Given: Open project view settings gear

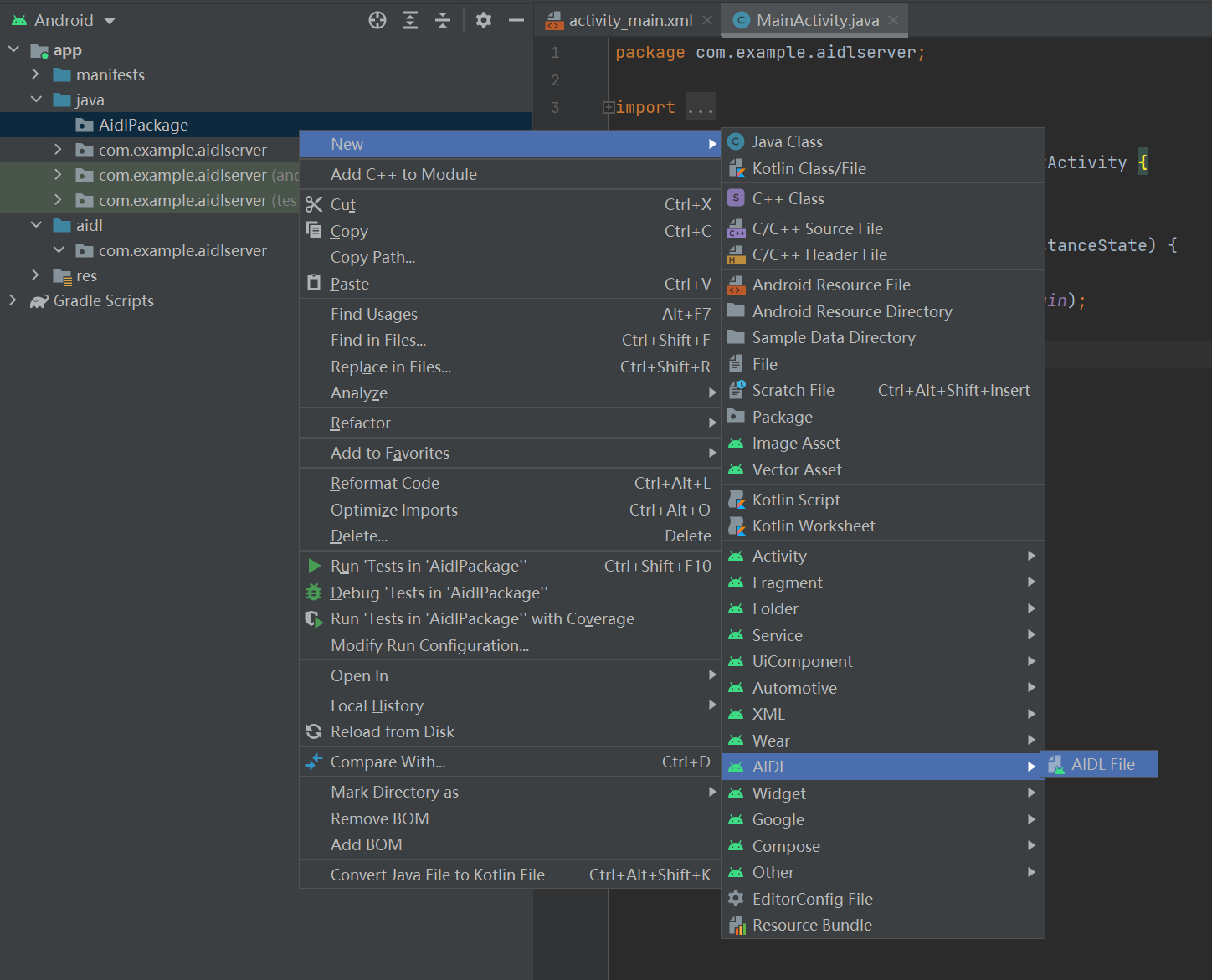Looking at the screenshot, I should [x=484, y=20].
